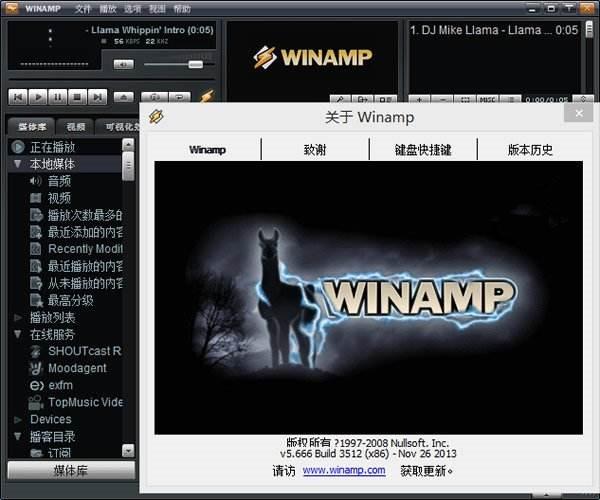
Task: Click the TopMusic Videos camera icon
Action: pyautogui.click(x=36, y=402)
